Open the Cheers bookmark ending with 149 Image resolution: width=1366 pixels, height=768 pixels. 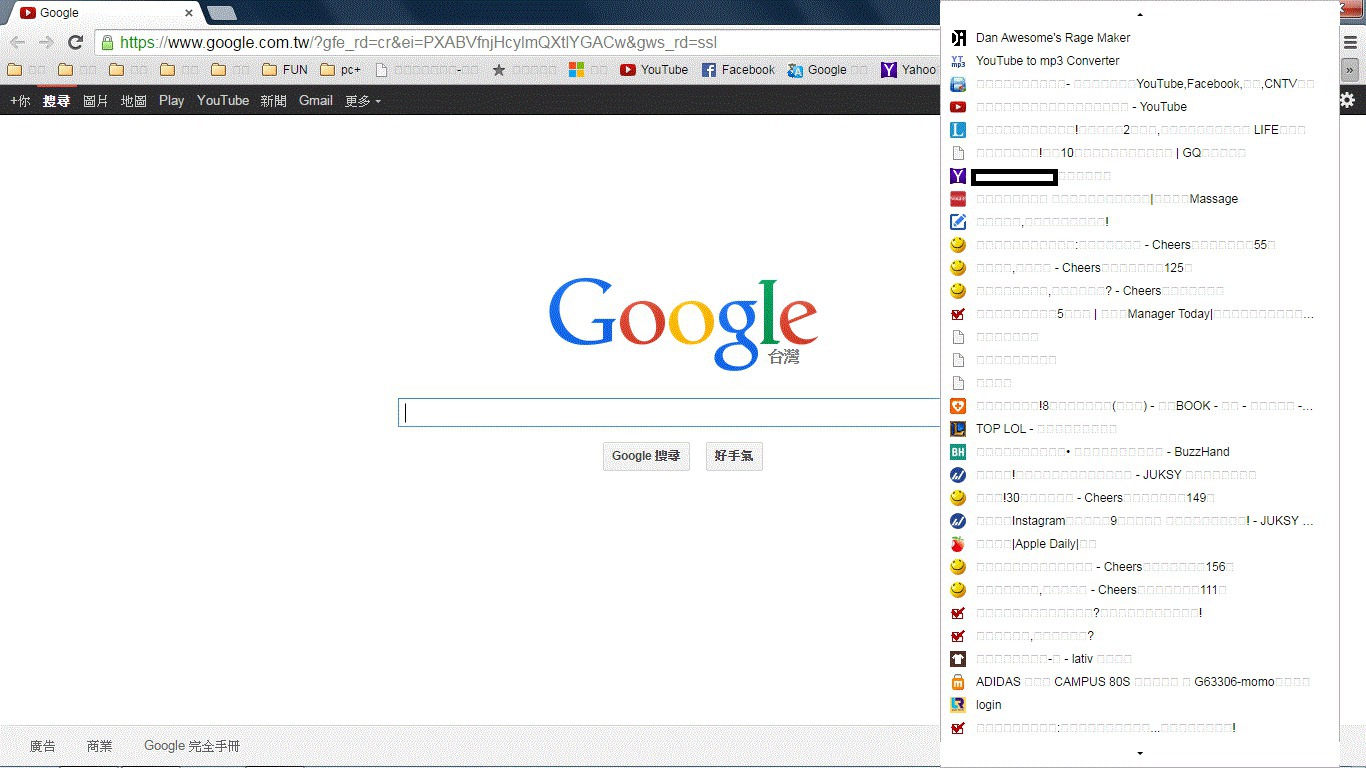click(1140, 498)
